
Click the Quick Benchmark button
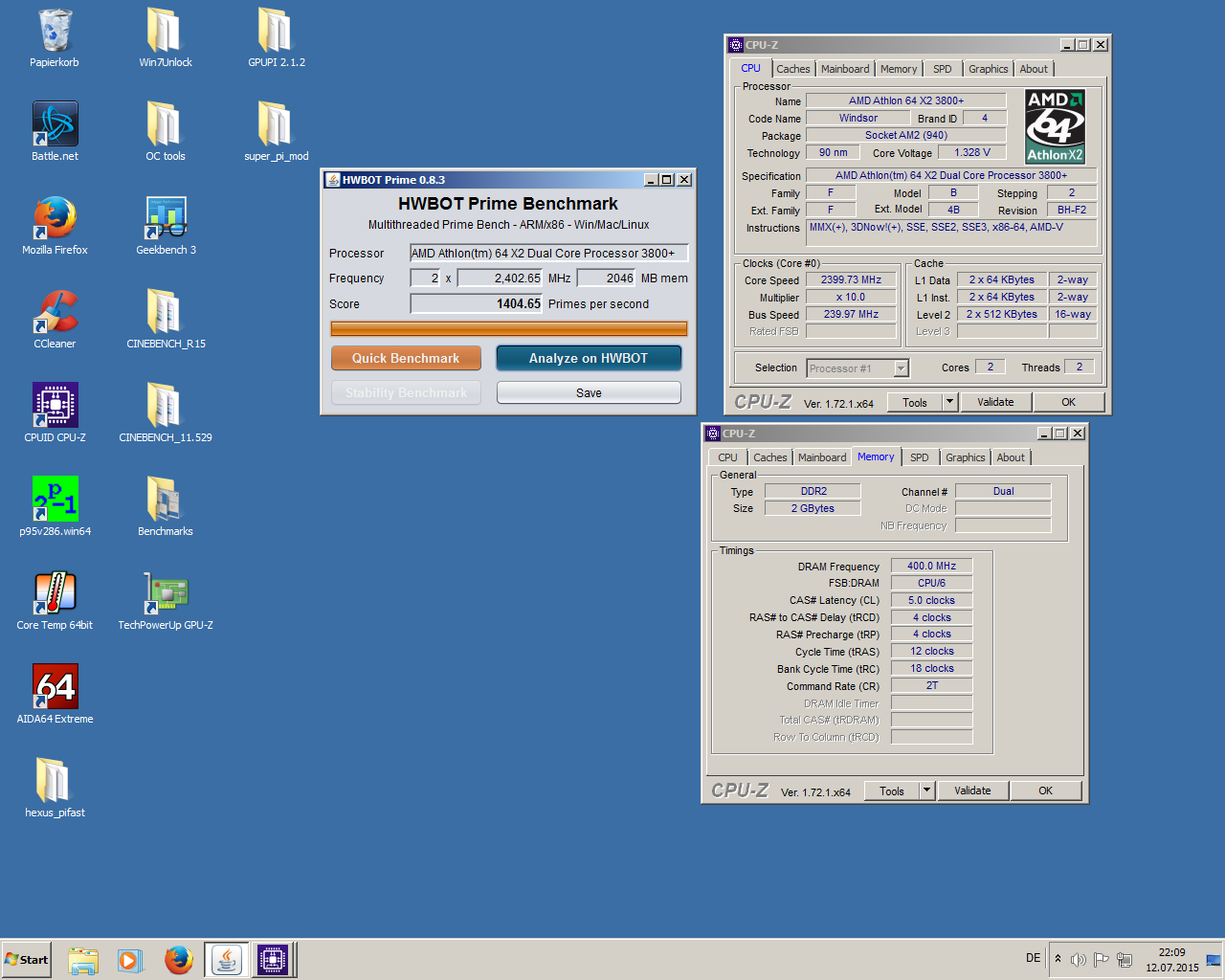pyautogui.click(x=406, y=358)
